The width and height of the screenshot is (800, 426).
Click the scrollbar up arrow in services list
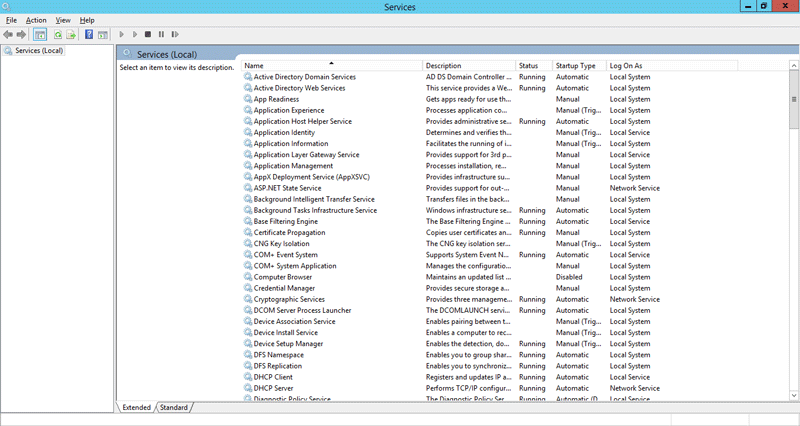pos(794,65)
